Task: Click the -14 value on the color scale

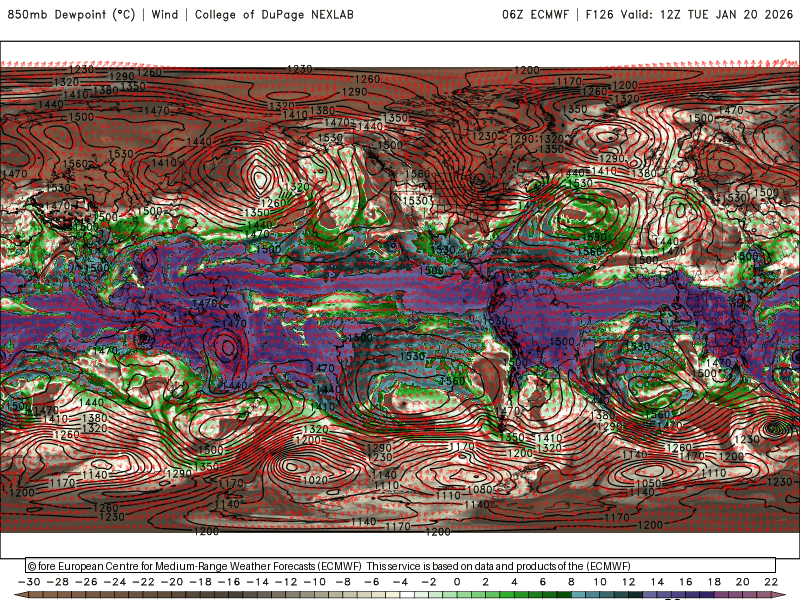Action: click(258, 582)
